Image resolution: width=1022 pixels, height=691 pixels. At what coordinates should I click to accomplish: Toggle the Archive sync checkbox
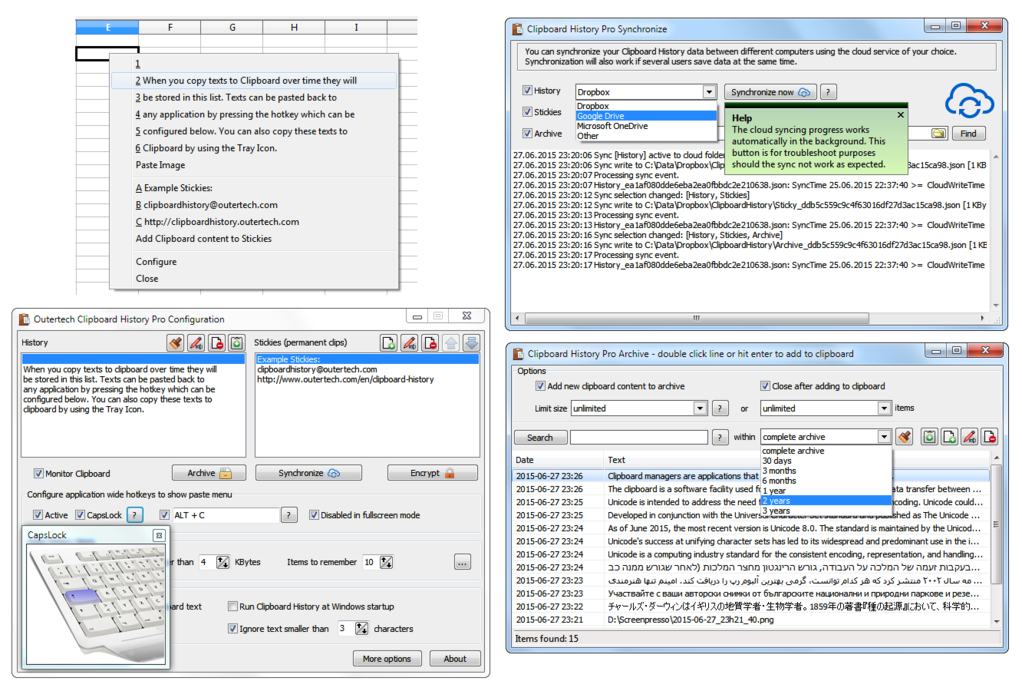(x=527, y=133)
